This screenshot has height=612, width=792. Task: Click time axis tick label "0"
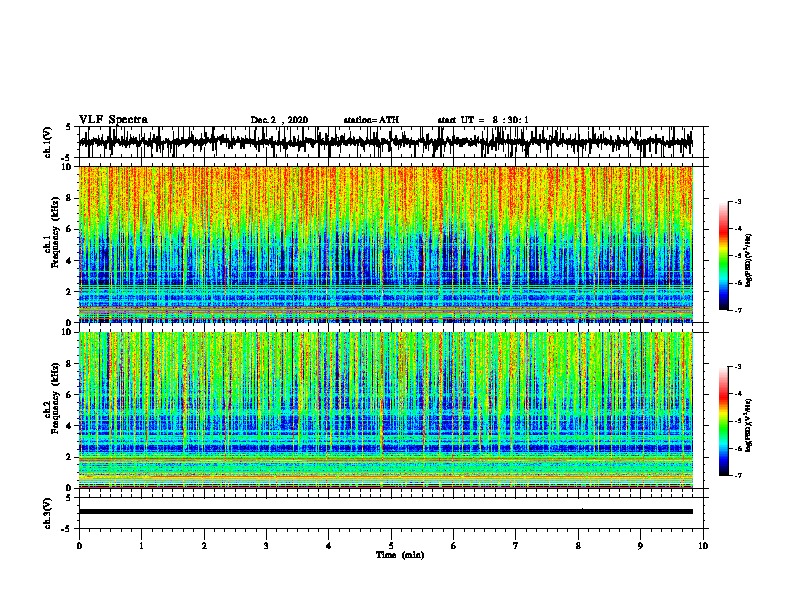click(x=79, y=546)
